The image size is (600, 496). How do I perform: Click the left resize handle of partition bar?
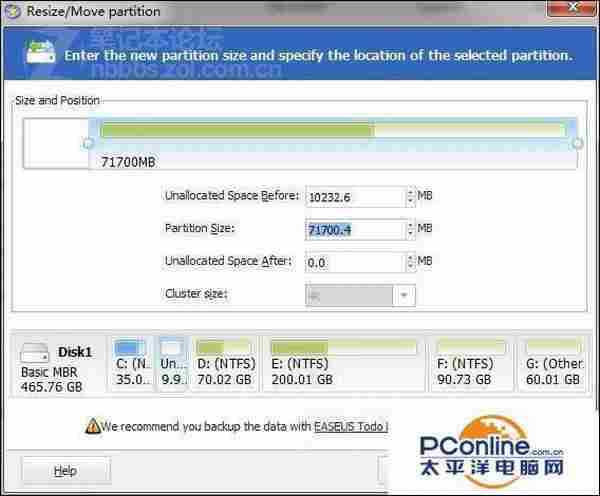coord(88,143)
